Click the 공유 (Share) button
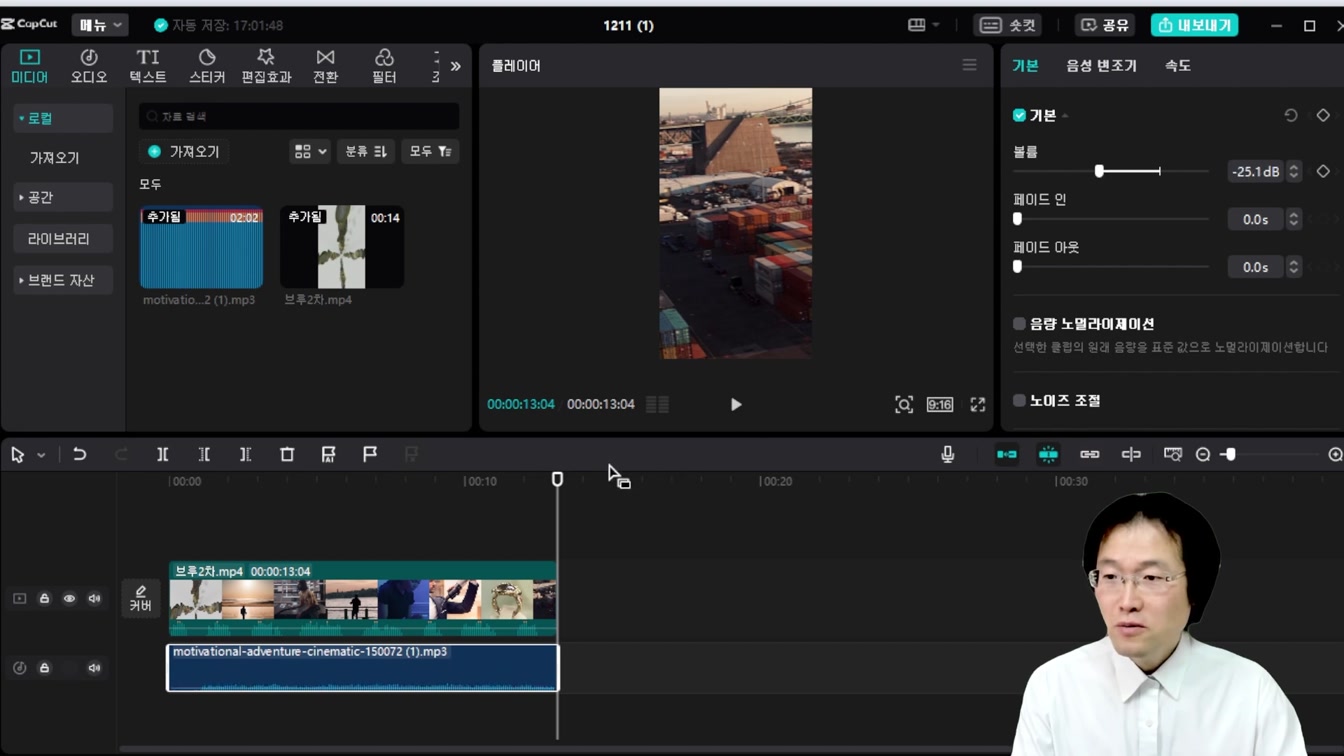 [1105, 25]
